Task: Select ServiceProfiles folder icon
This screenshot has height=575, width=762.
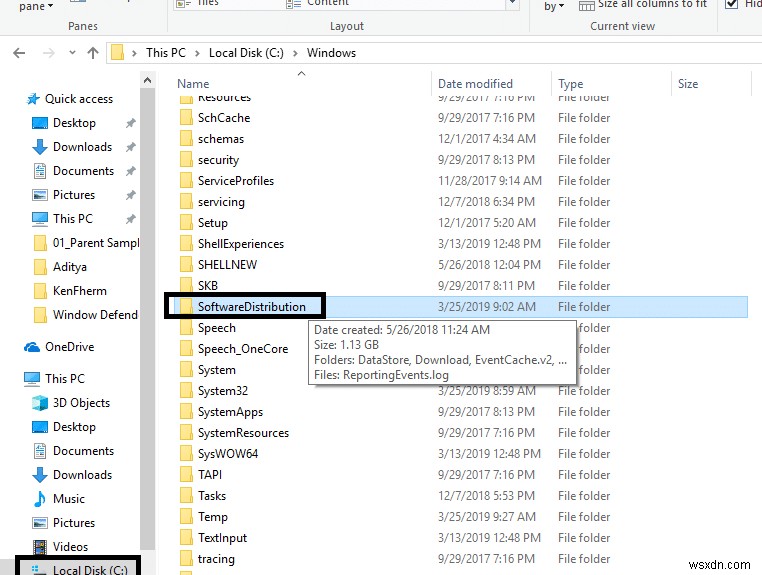Action: (186, 180)
